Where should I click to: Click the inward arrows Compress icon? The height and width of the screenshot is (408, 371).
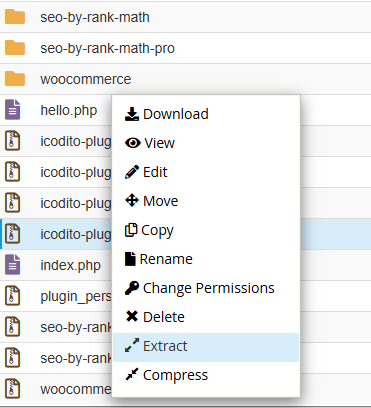click(x=132, y=374)
